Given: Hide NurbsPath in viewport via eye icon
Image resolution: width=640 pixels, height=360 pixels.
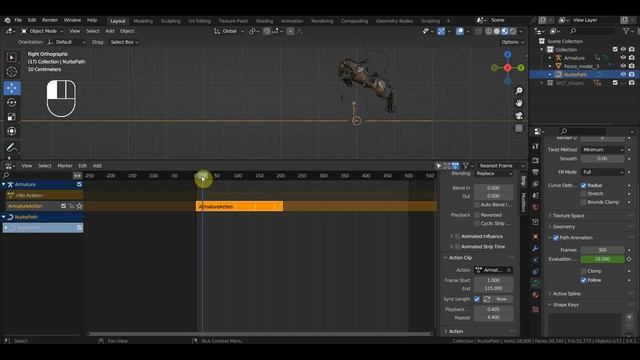Looking at the screenshot, I should [x=623, y=74].
